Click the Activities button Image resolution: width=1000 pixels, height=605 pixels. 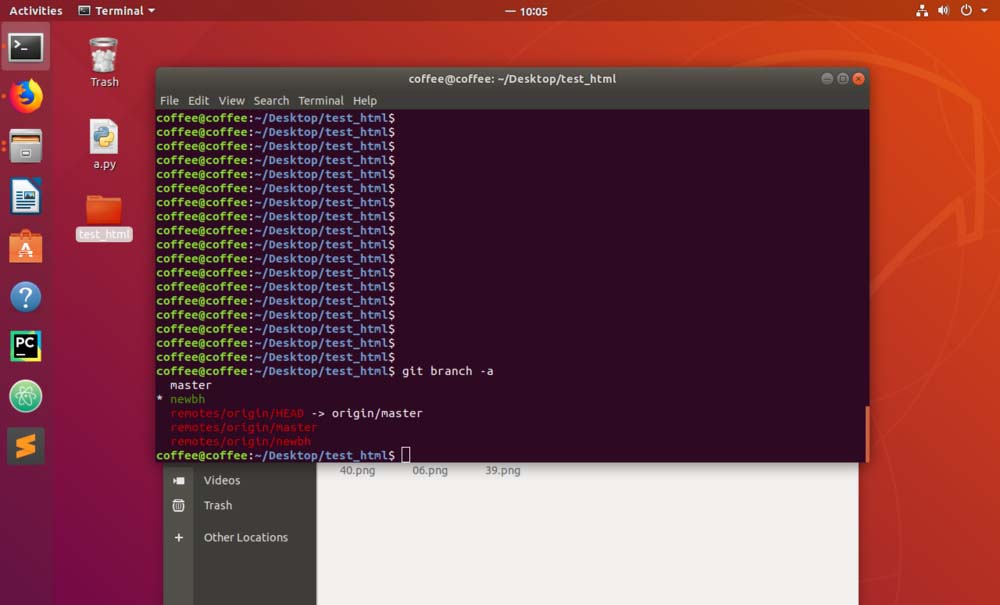36,11
